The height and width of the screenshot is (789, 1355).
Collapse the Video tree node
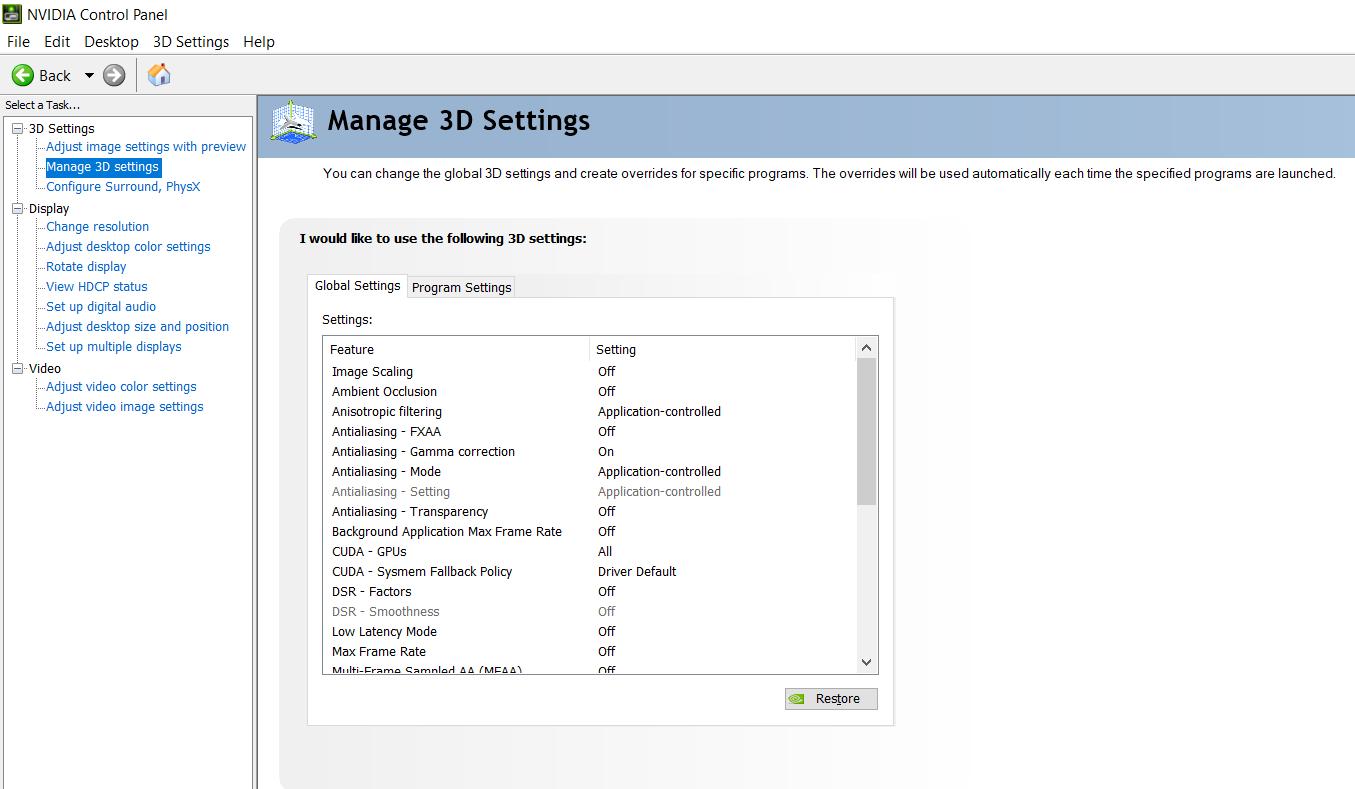tap(17, 368)
